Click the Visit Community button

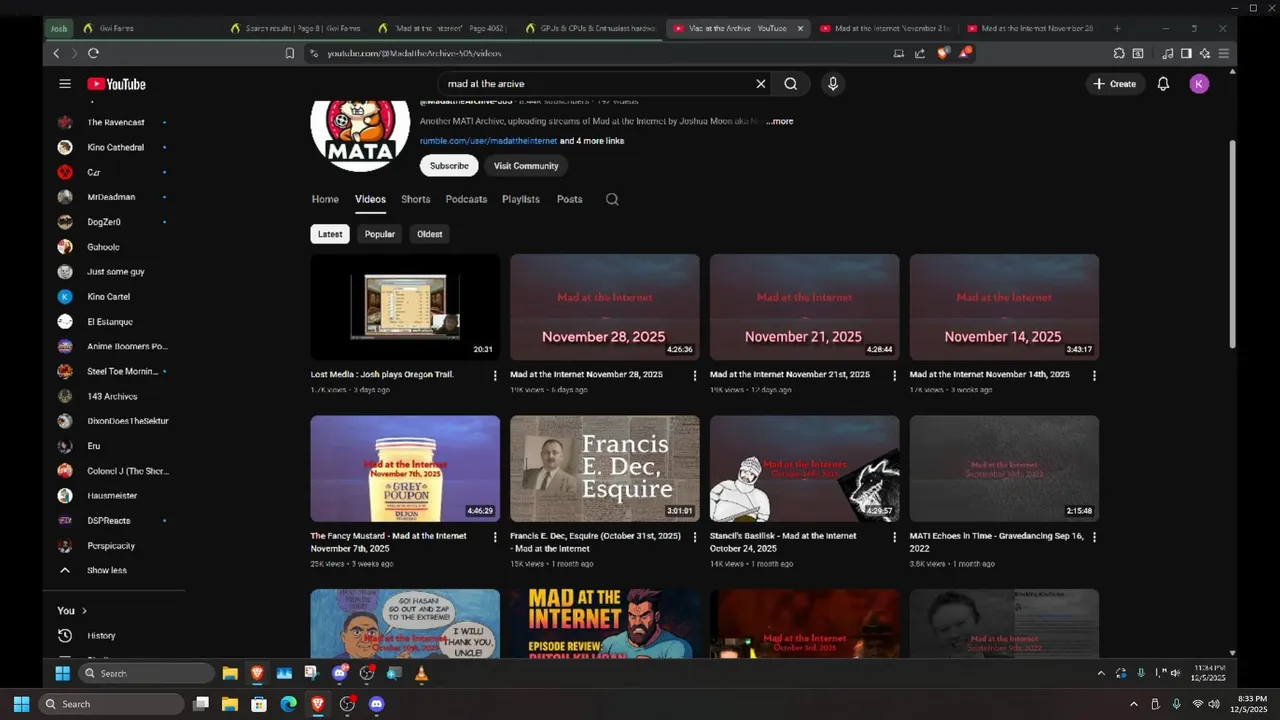point(526,166)
